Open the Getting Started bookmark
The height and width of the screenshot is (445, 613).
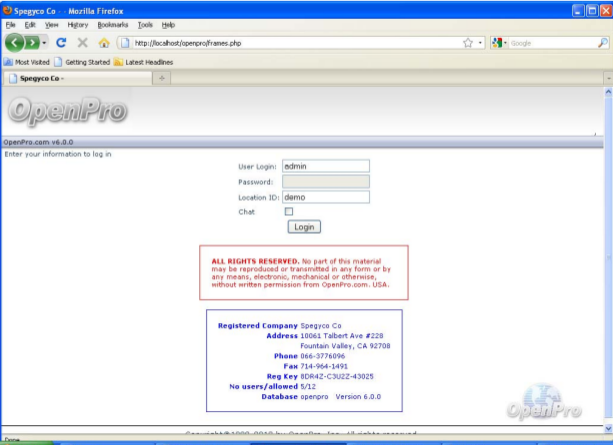83,61
